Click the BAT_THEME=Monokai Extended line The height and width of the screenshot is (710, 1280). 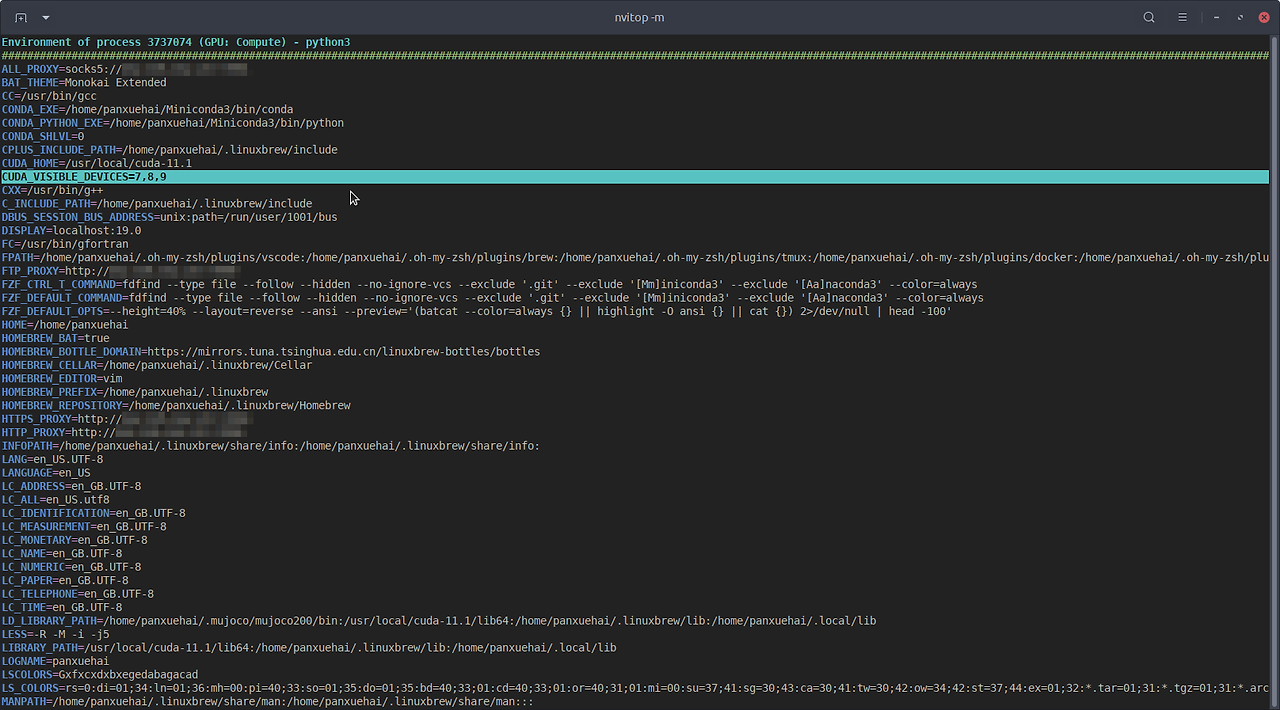[84, 82]
